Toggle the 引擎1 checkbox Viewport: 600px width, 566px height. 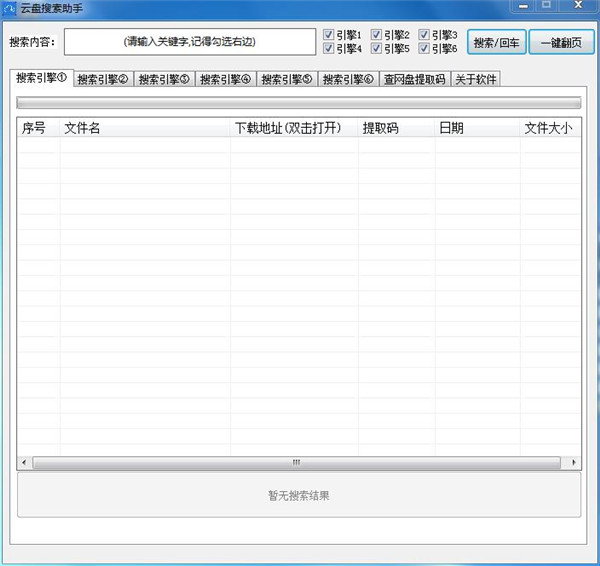pos(329,35)
